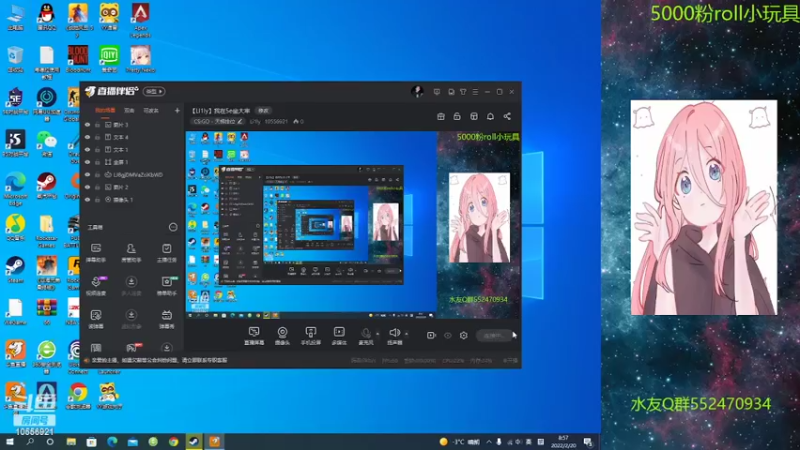Click the lock icon above the preview

coord(457,116)
